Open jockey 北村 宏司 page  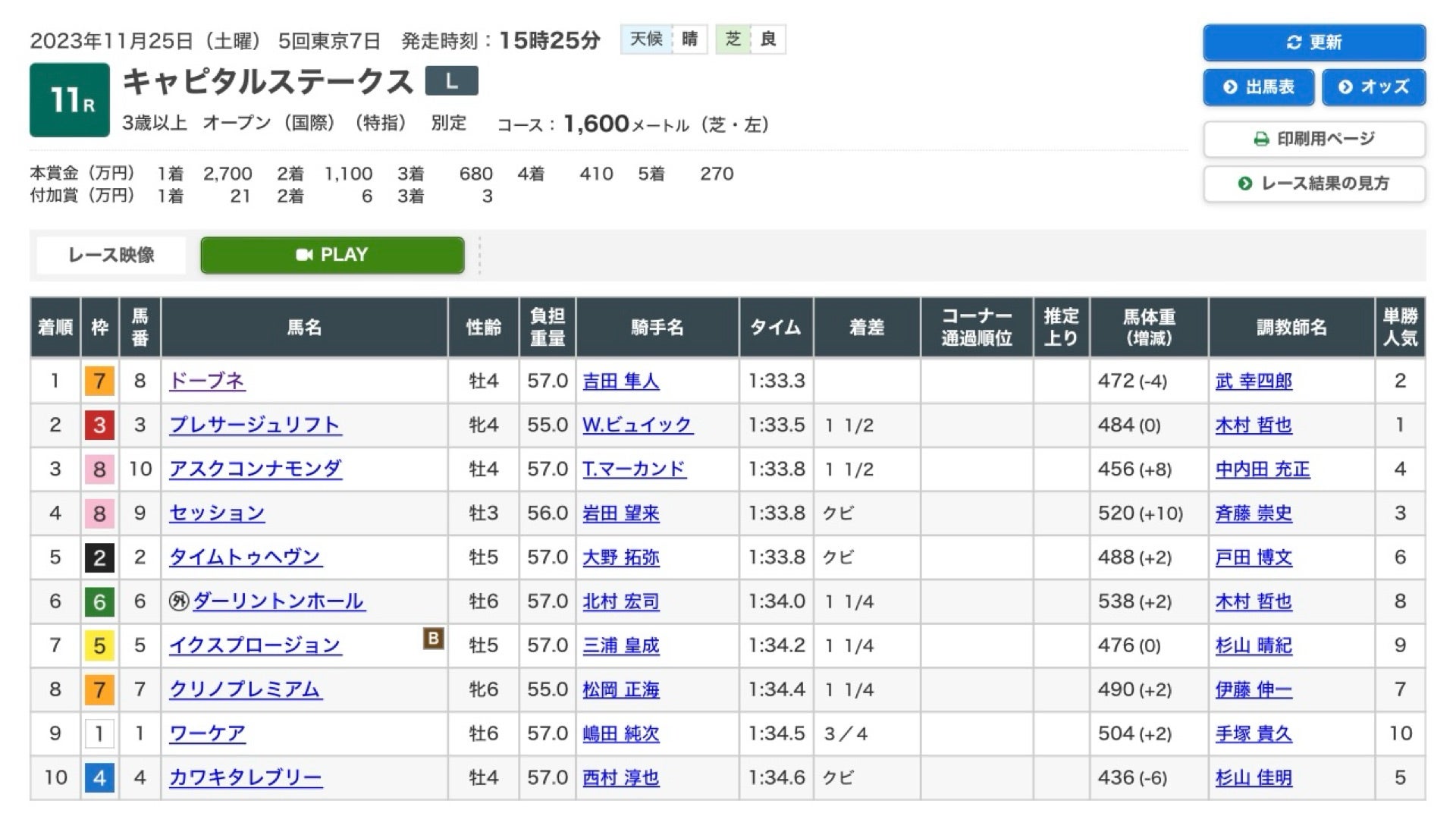[x=621, y=601]
